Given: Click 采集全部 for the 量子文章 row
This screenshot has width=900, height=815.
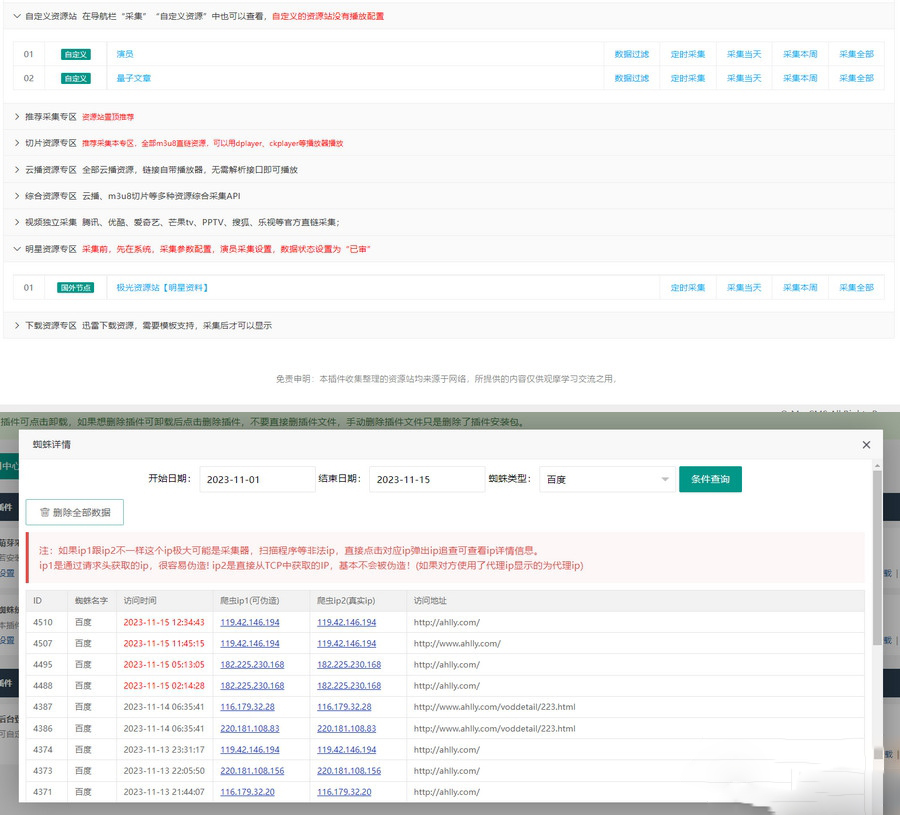Looking at the screenshot, I should (856, 78).
